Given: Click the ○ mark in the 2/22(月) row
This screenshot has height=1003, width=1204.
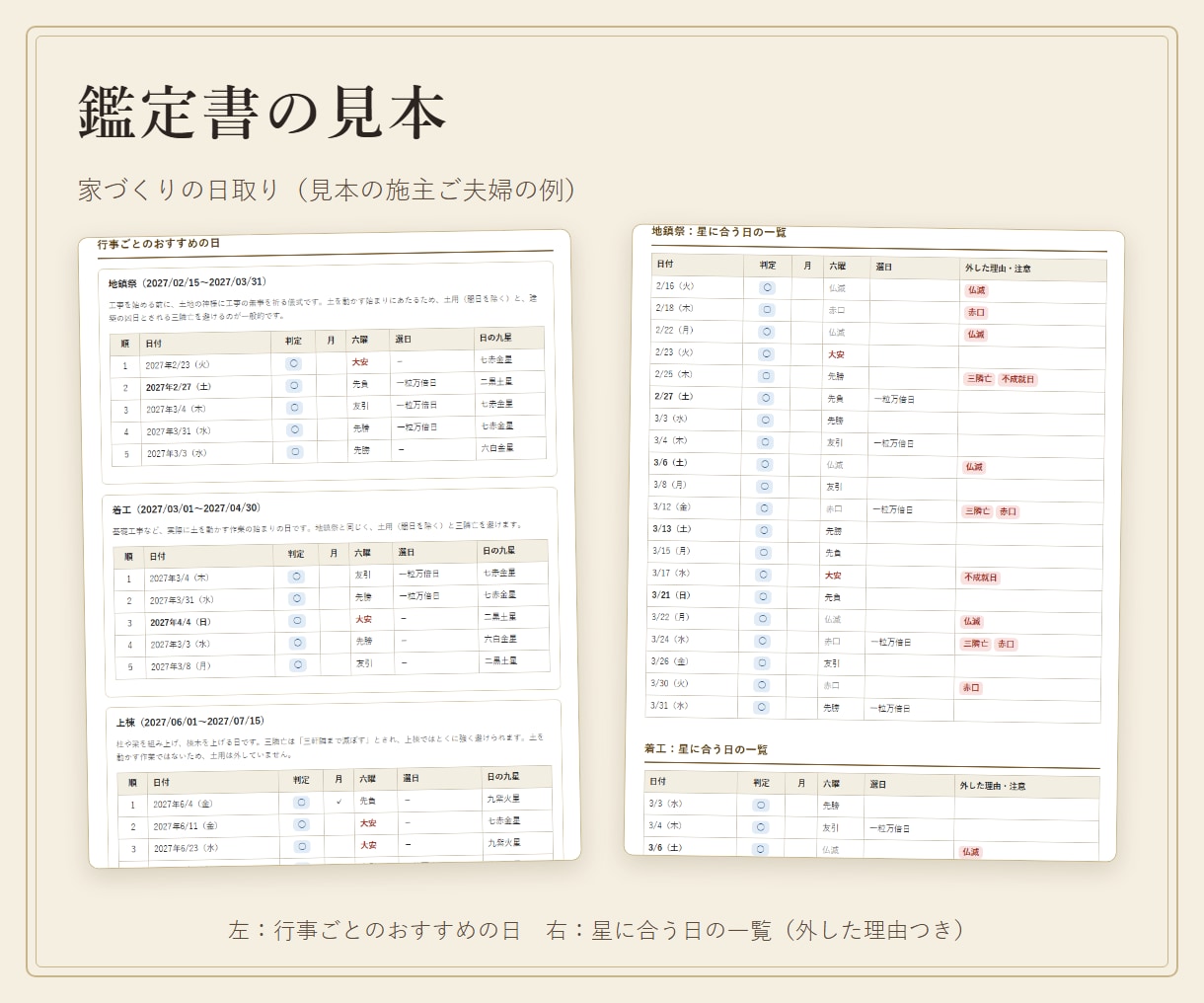Looking at the screenshot, I should 767,332.
